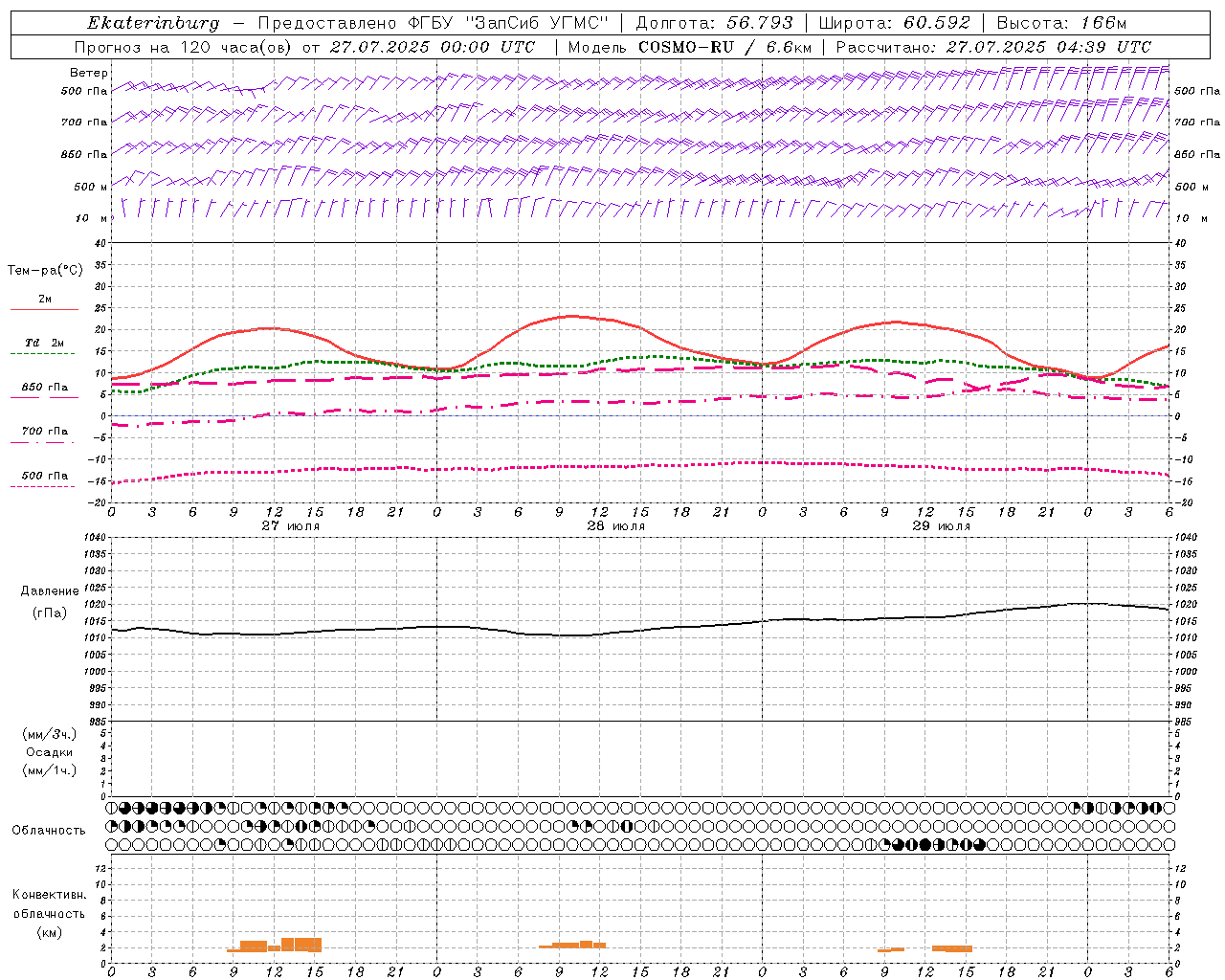Click the Ekaterinburg station title
Viewport: 1225px width, 980px height.
coord(153,23)
